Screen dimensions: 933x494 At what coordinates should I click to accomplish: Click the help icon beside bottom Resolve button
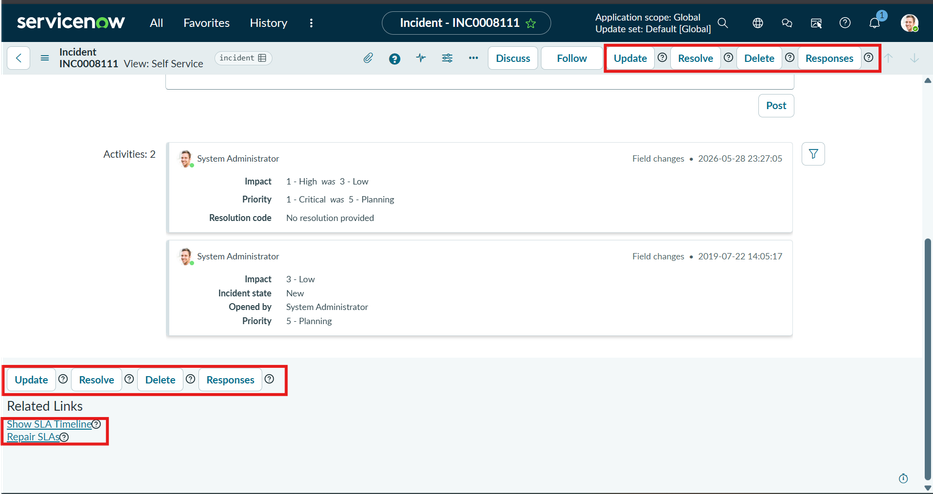click(129, 379)
